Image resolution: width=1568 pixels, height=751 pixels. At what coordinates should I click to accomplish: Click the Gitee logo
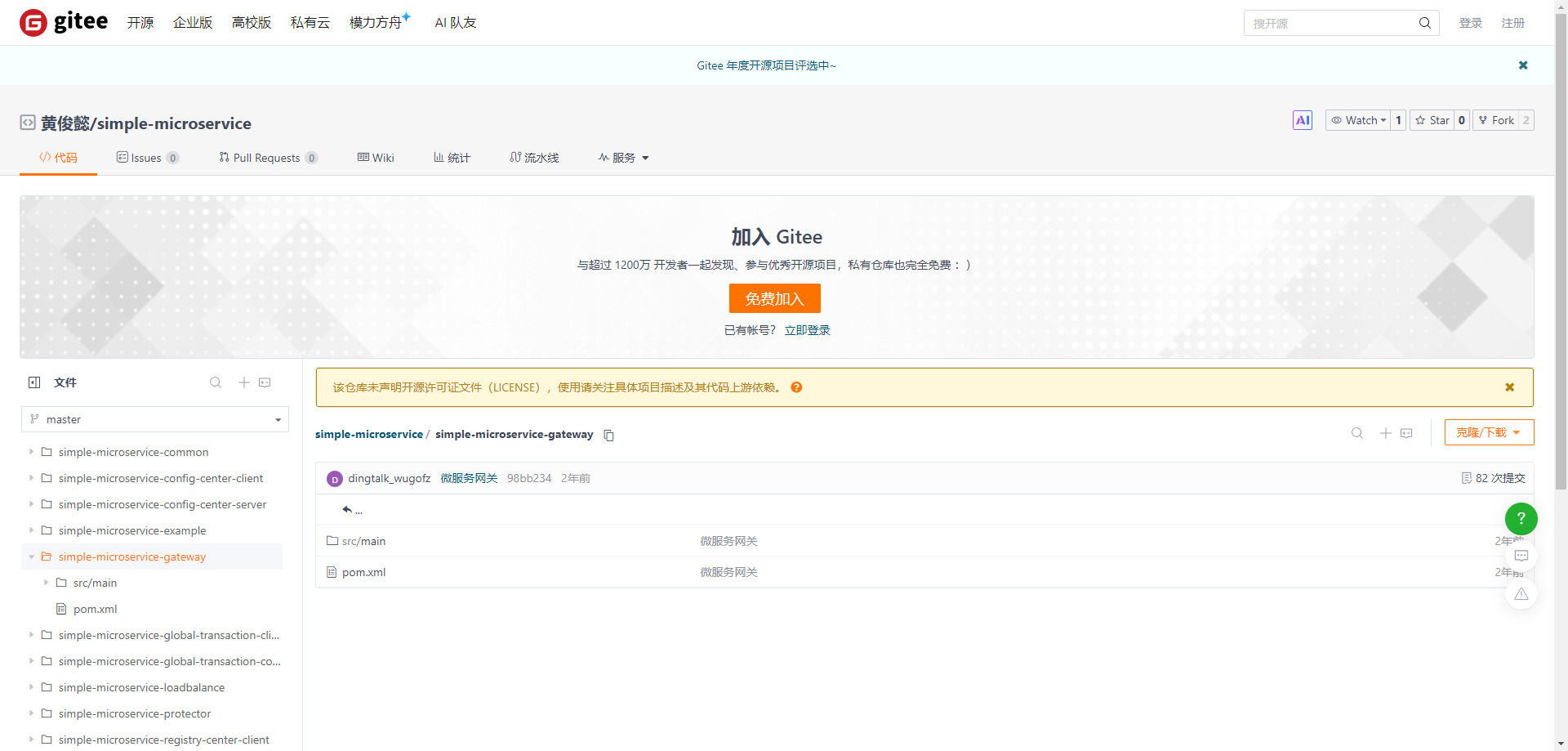[64, 22]
